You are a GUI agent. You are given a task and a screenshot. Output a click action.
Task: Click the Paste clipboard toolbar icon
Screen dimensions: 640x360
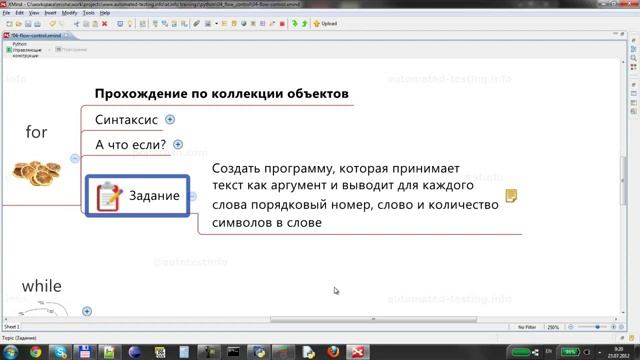[95, 24]
